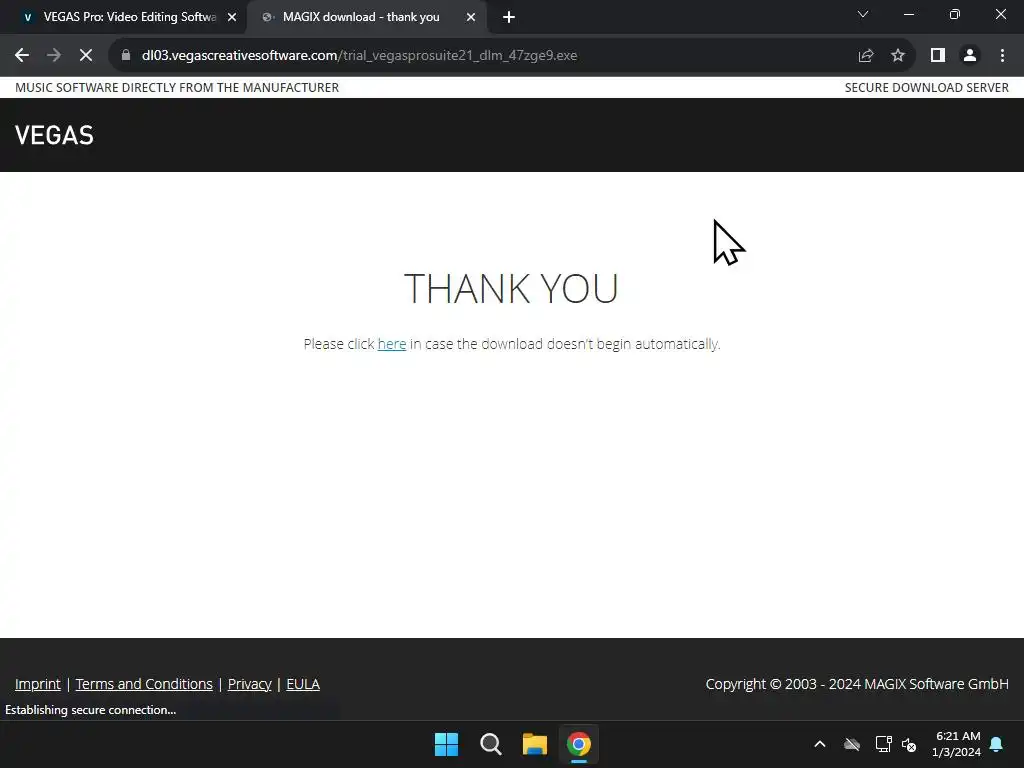This screenshot has width=1024, height=768.
Task: Click 'SECURE DOWNLOAD SERVER' text
Action: pyautogui.click(x=927, y=88)
